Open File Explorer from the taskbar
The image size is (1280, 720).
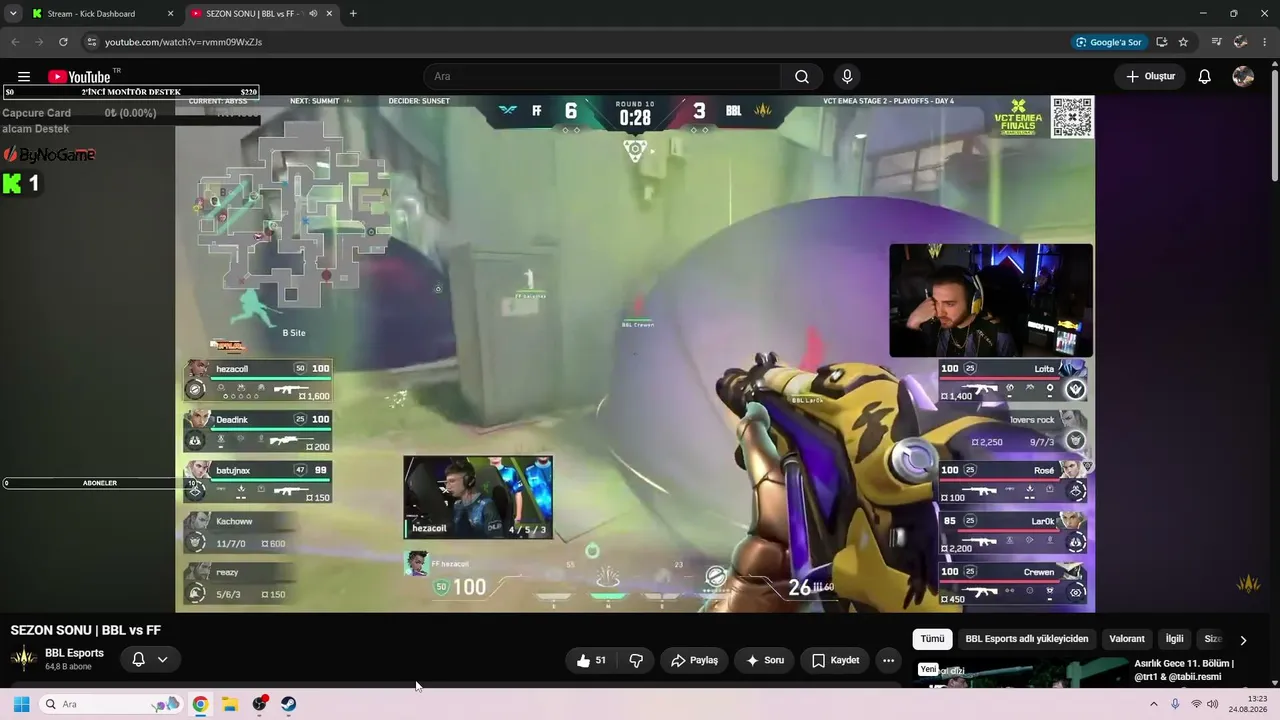tap(229, 704)
